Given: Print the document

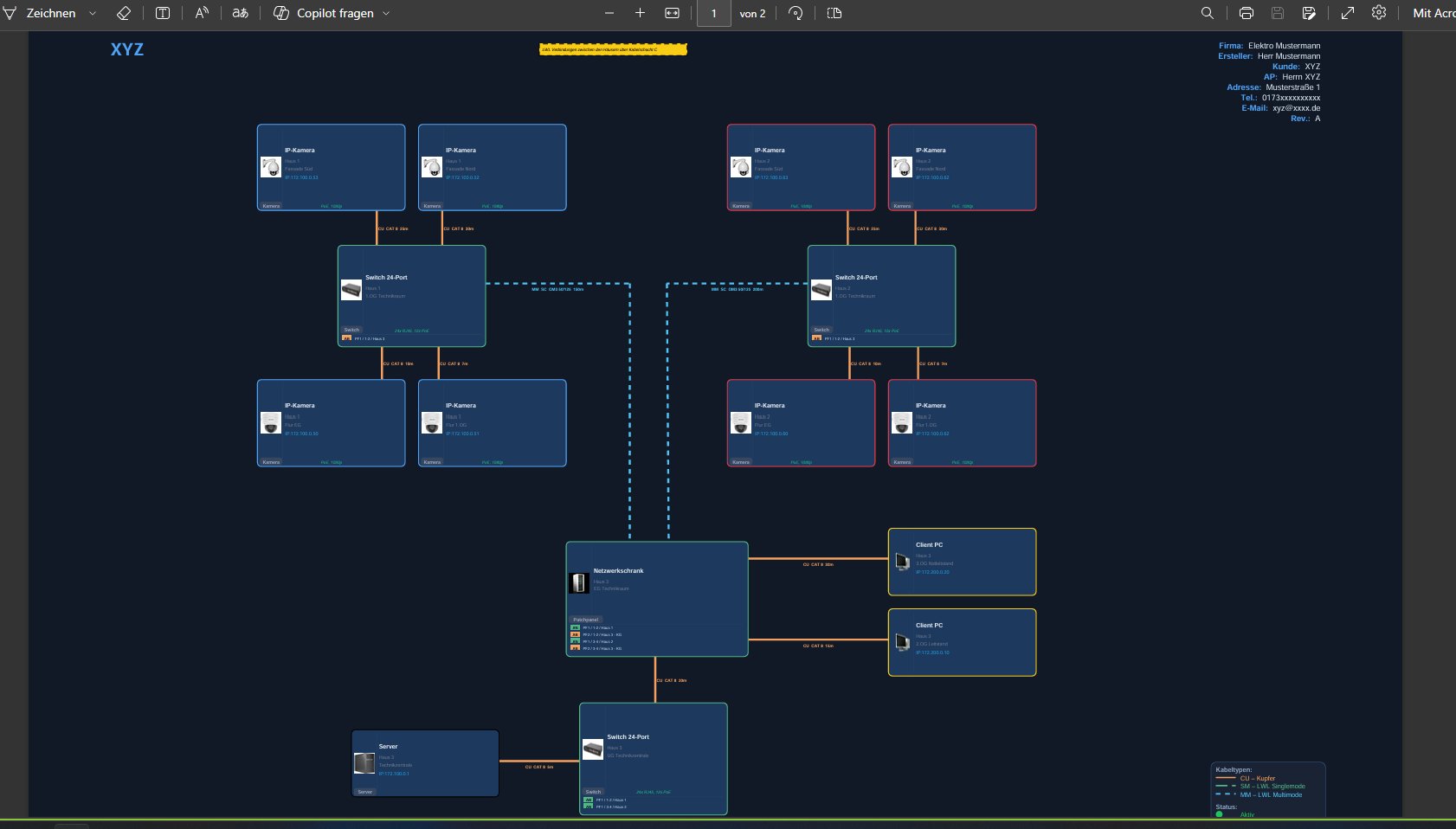Looking at the screenshot, I should 1247,13.
